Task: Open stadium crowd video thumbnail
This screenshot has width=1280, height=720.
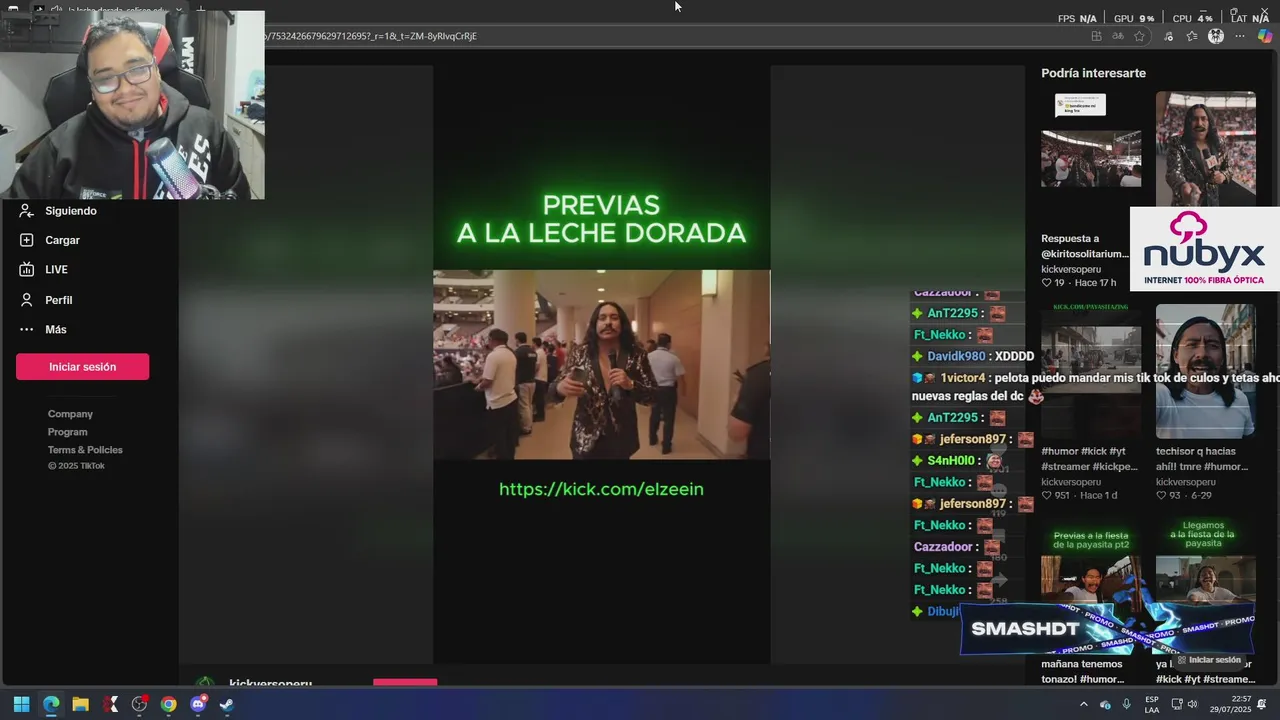Action: tap(1091, 158)
